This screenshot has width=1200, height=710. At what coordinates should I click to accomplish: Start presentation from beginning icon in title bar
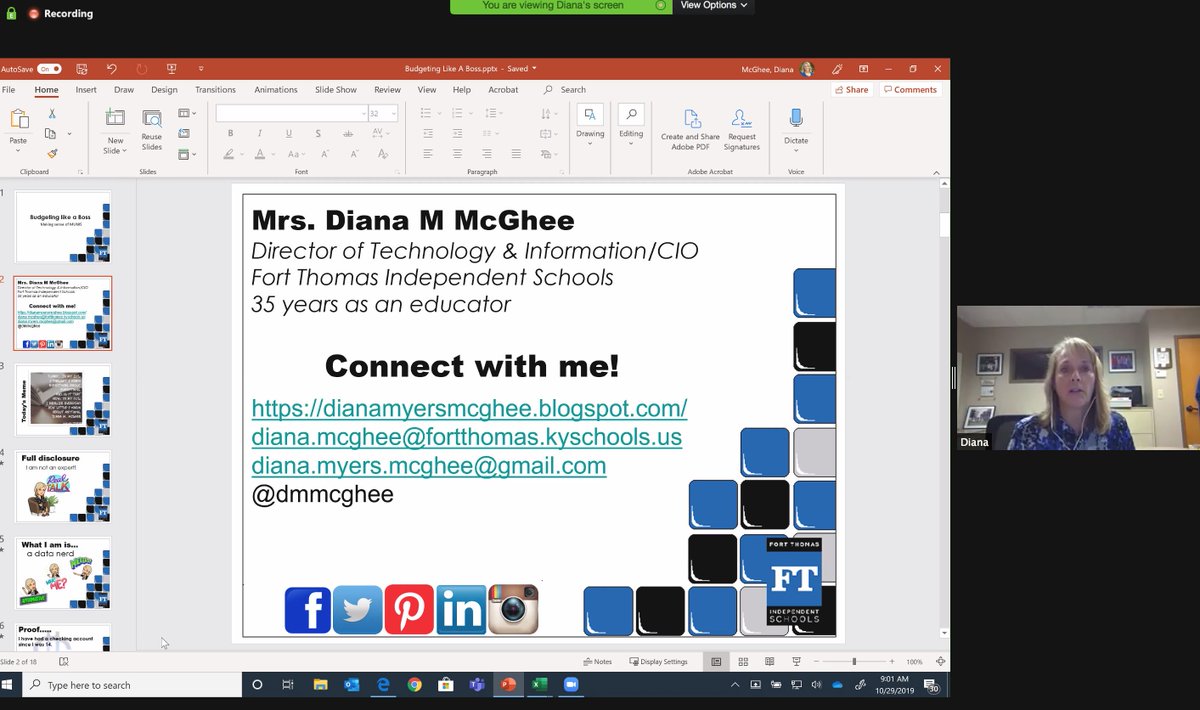pos(171,69)
